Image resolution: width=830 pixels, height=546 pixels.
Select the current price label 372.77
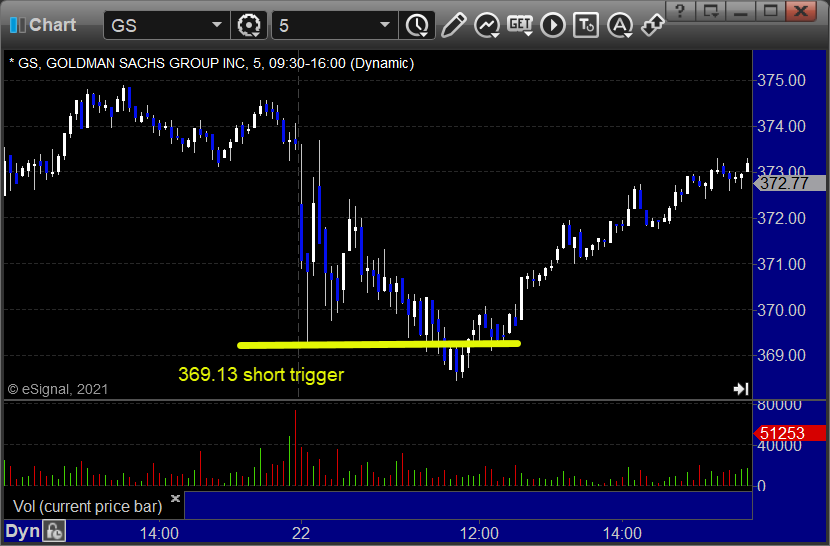(x=789, y=183)
